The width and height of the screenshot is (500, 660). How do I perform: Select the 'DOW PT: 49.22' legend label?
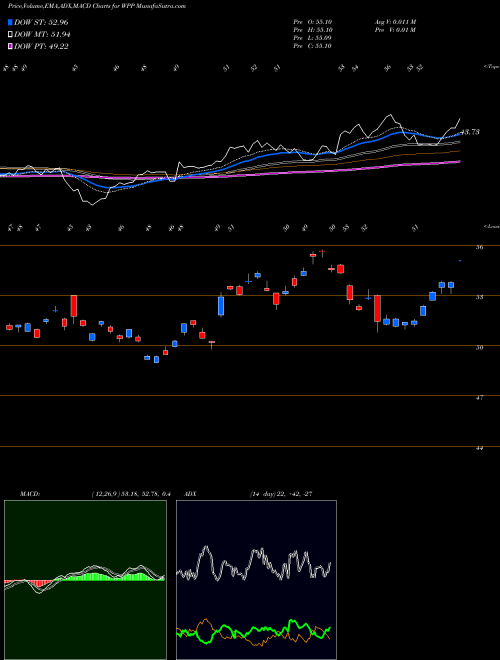pyautogui.click(x=41, y=47)
